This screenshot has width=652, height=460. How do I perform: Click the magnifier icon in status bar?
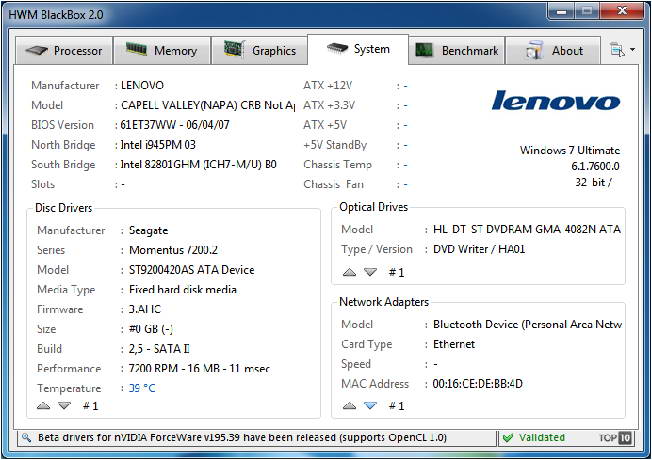click(26, 438)
